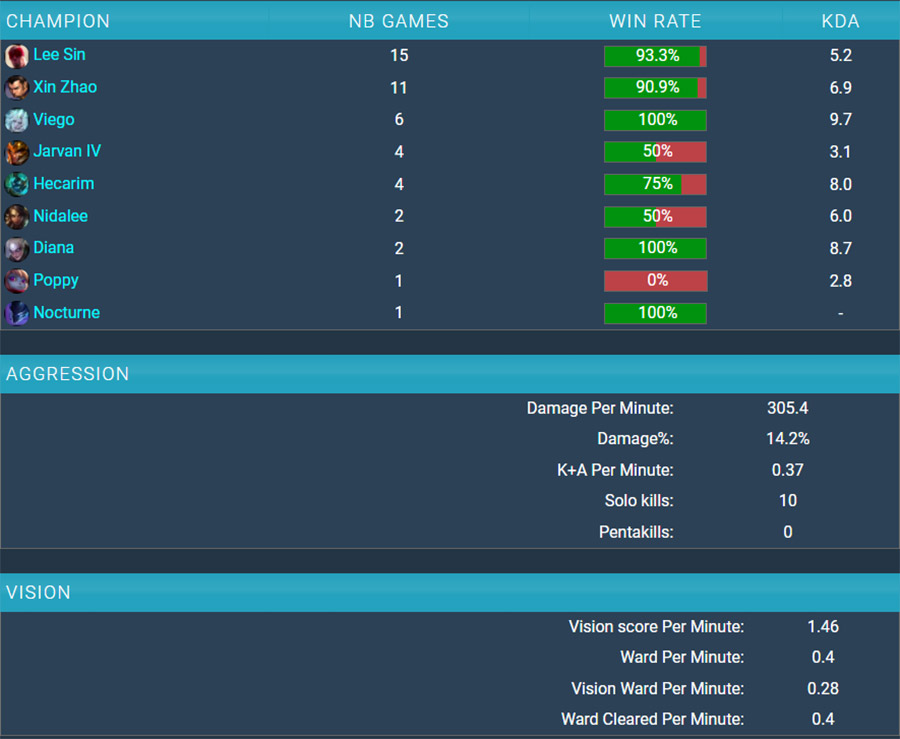This screenshot has width=900, height=739.
Task: Click the Jarvan IV champion portrait icon
Action: (x=17, y=152)
